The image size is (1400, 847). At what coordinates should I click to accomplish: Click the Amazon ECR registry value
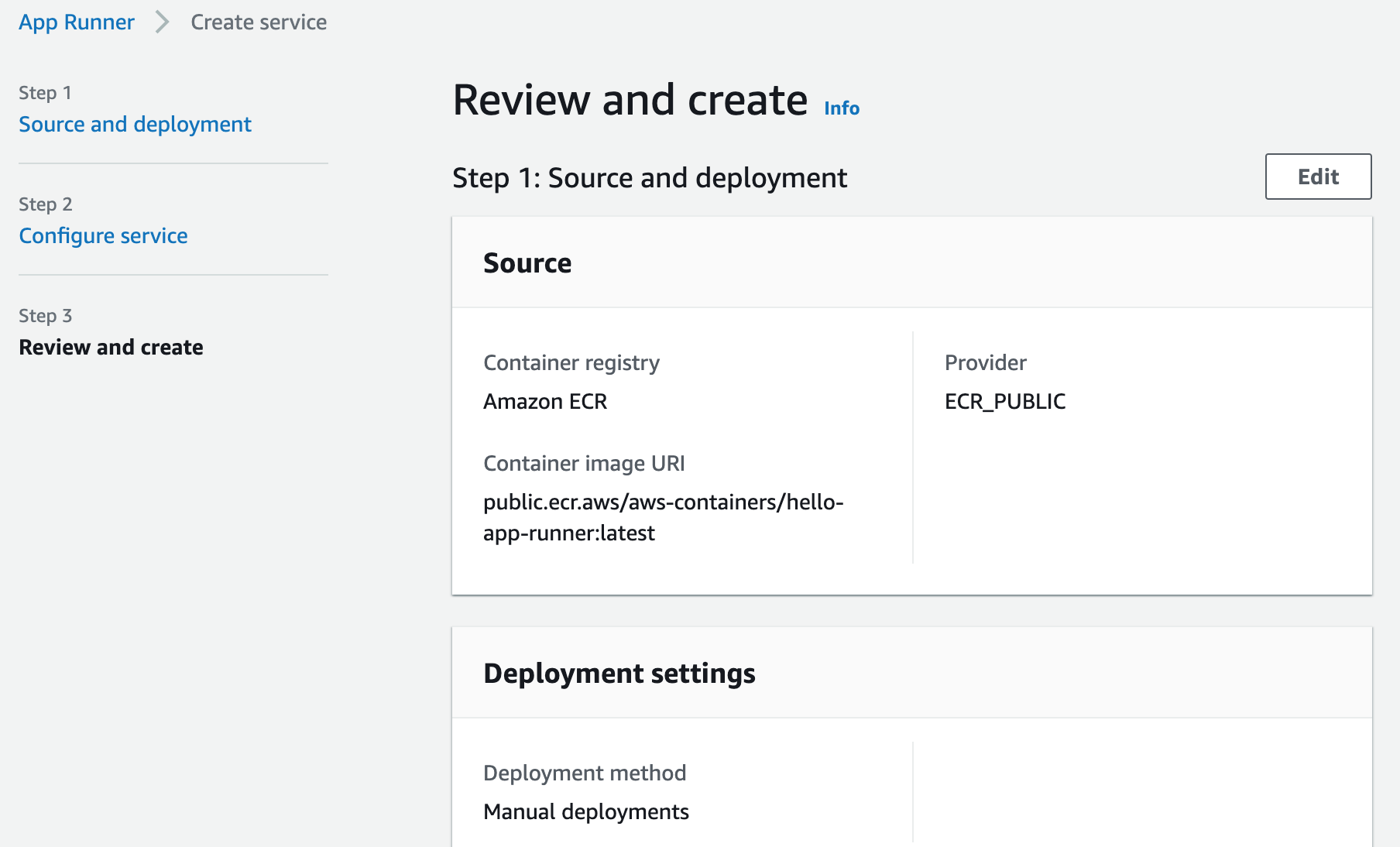[545, 402]
